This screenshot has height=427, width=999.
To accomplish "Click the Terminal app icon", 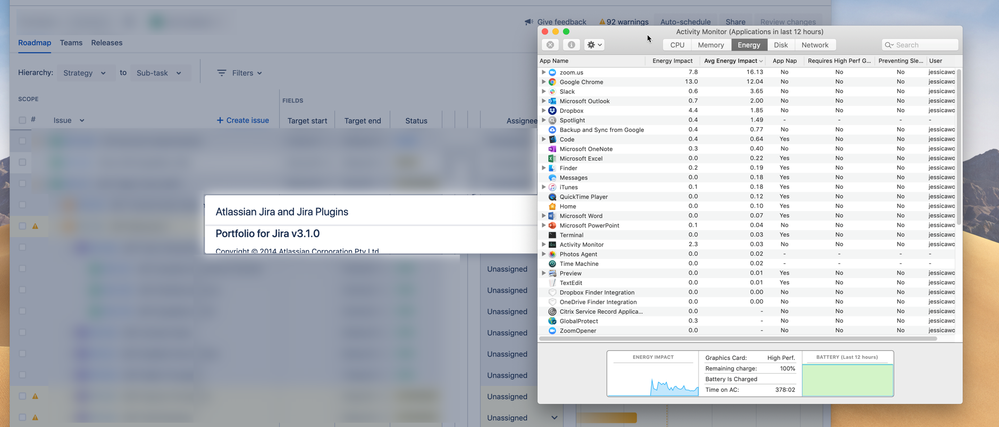I will click(x=552, y=235).
